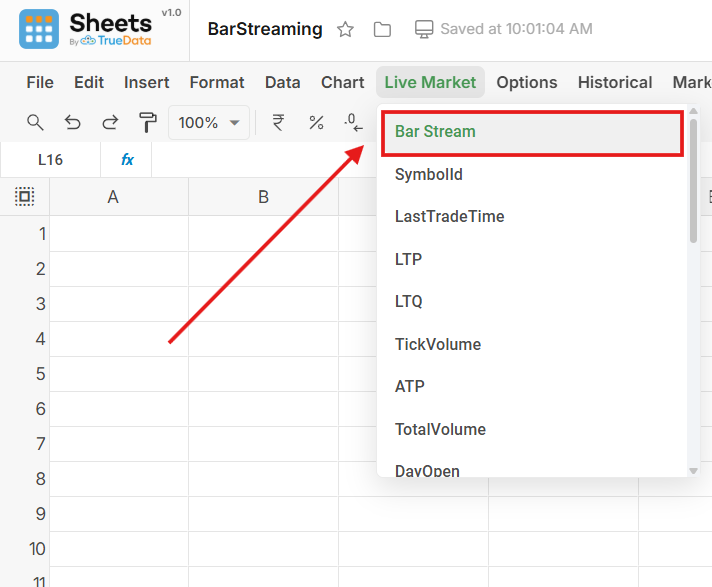This screenshot has width=712, height=587.
Task: Select row 4 header
Action: click(x=25, y=339)
